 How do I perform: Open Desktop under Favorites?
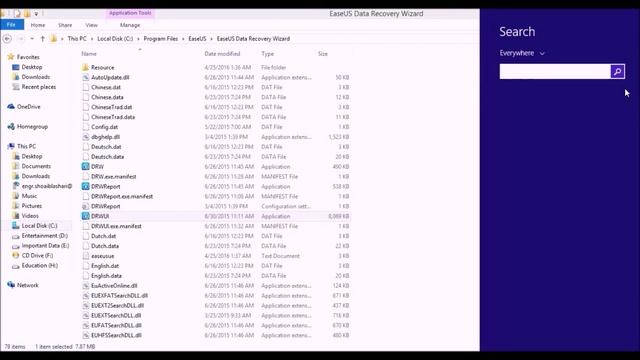pos(32,67)
